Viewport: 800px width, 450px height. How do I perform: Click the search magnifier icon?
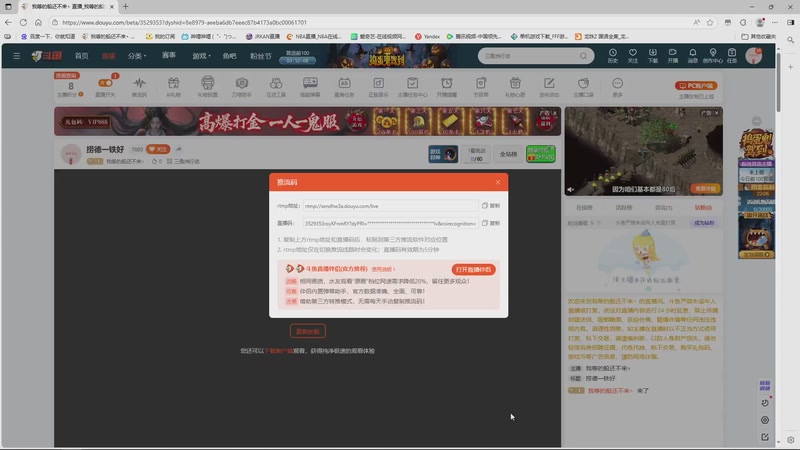coord(583,56)
